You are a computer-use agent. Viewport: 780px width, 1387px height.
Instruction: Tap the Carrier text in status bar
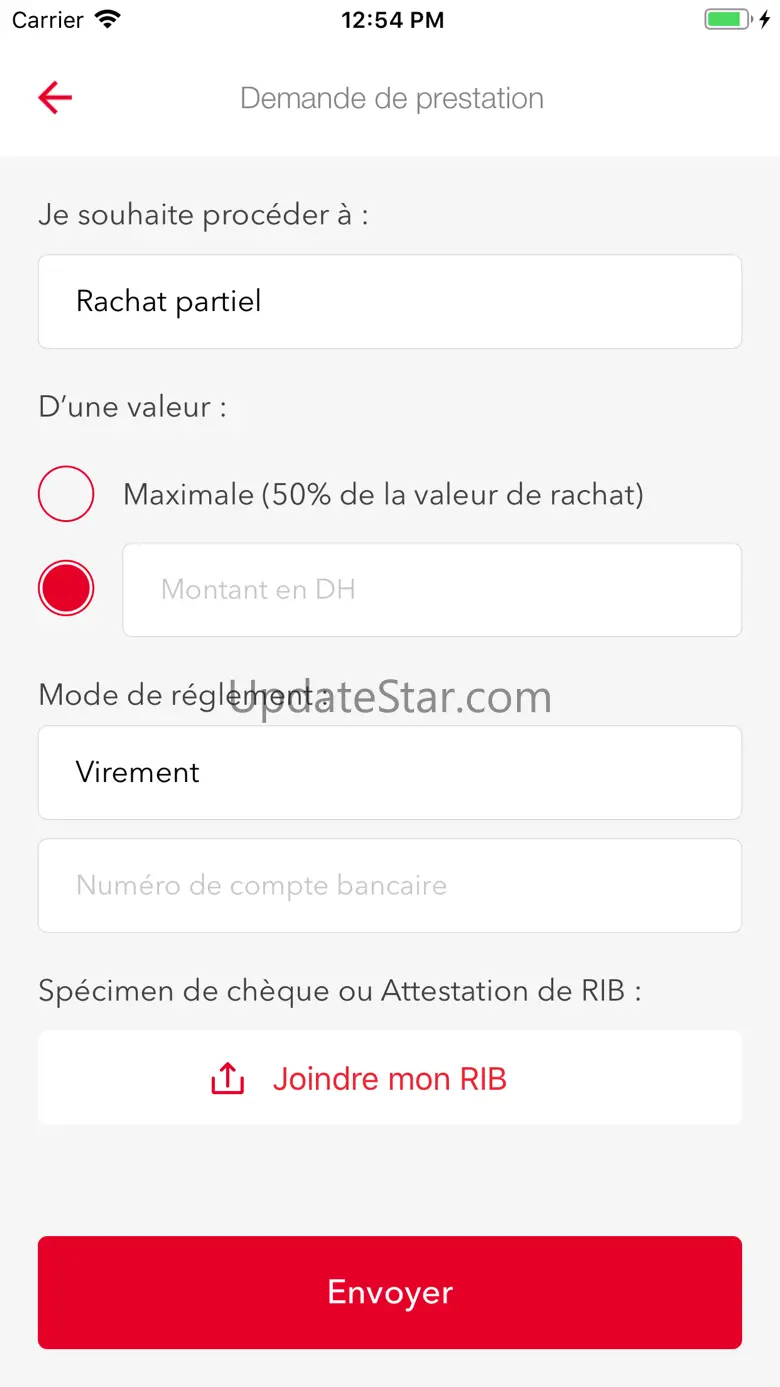[47, 20]
